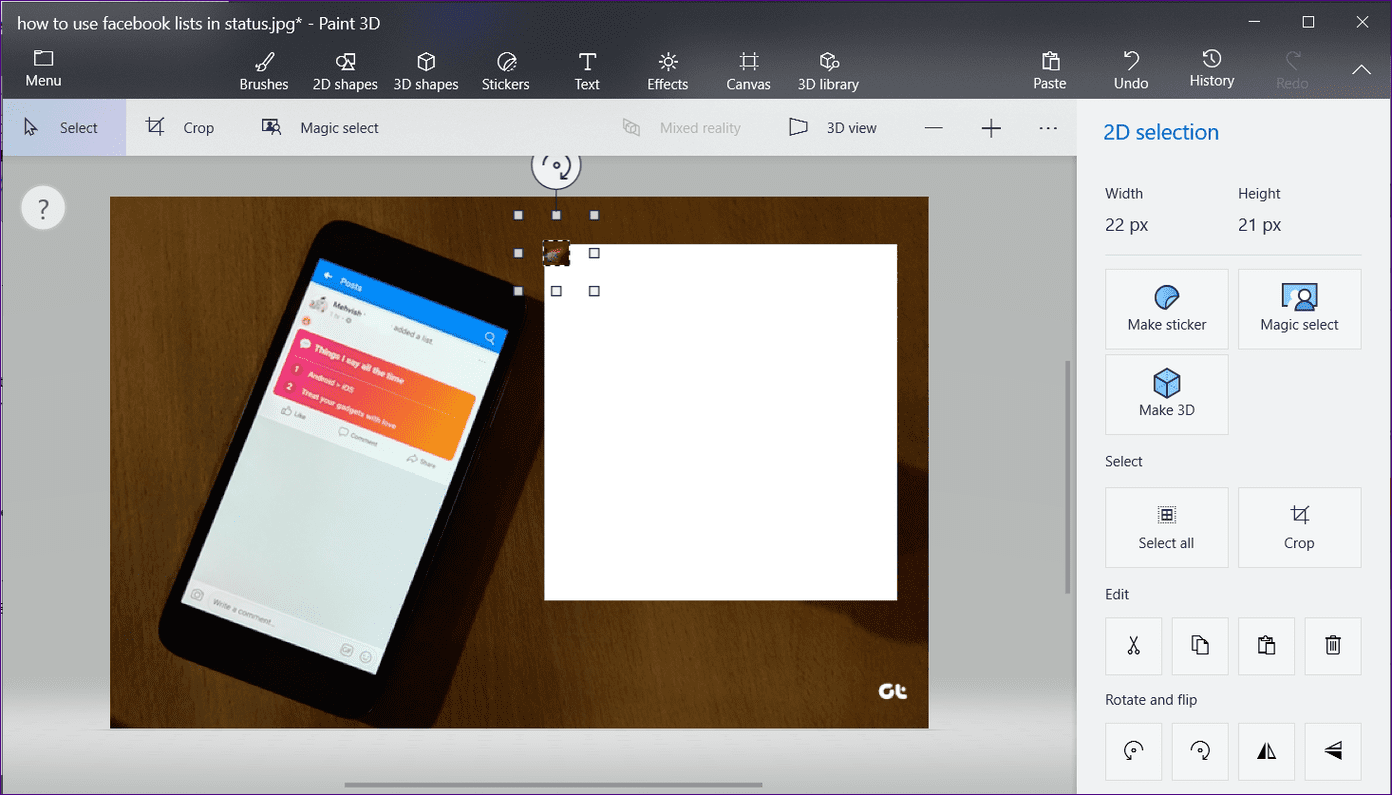
Task: Rotate selection right
Action: tap(1200, 751)
